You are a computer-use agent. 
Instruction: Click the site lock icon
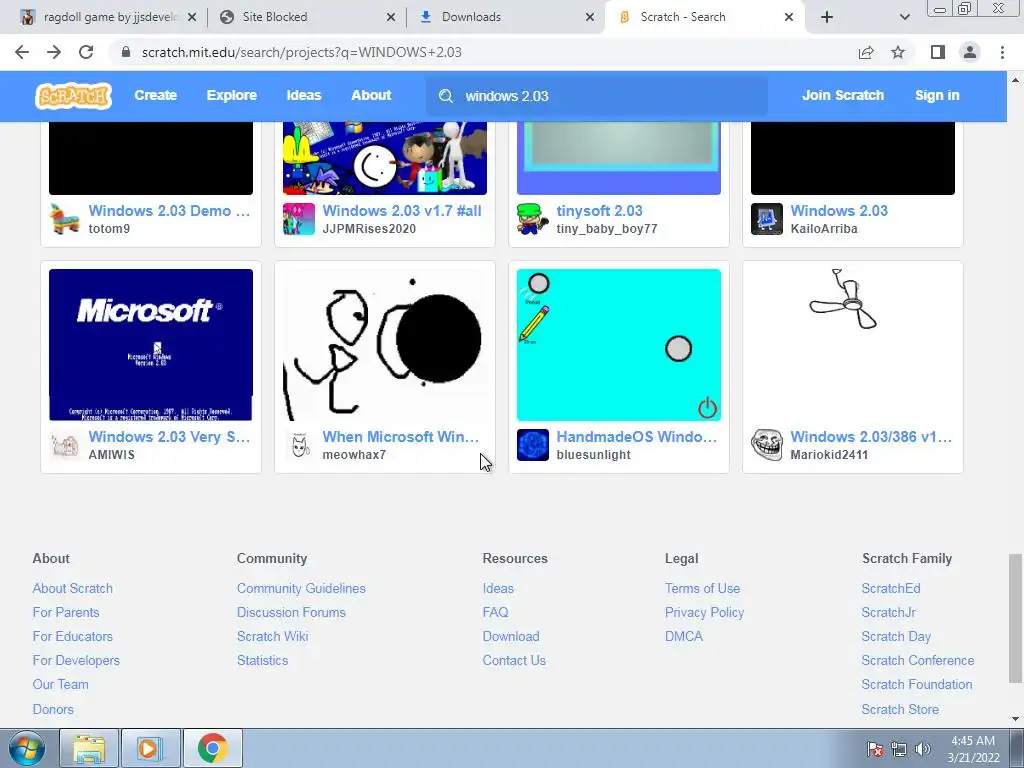click(126, 52)
